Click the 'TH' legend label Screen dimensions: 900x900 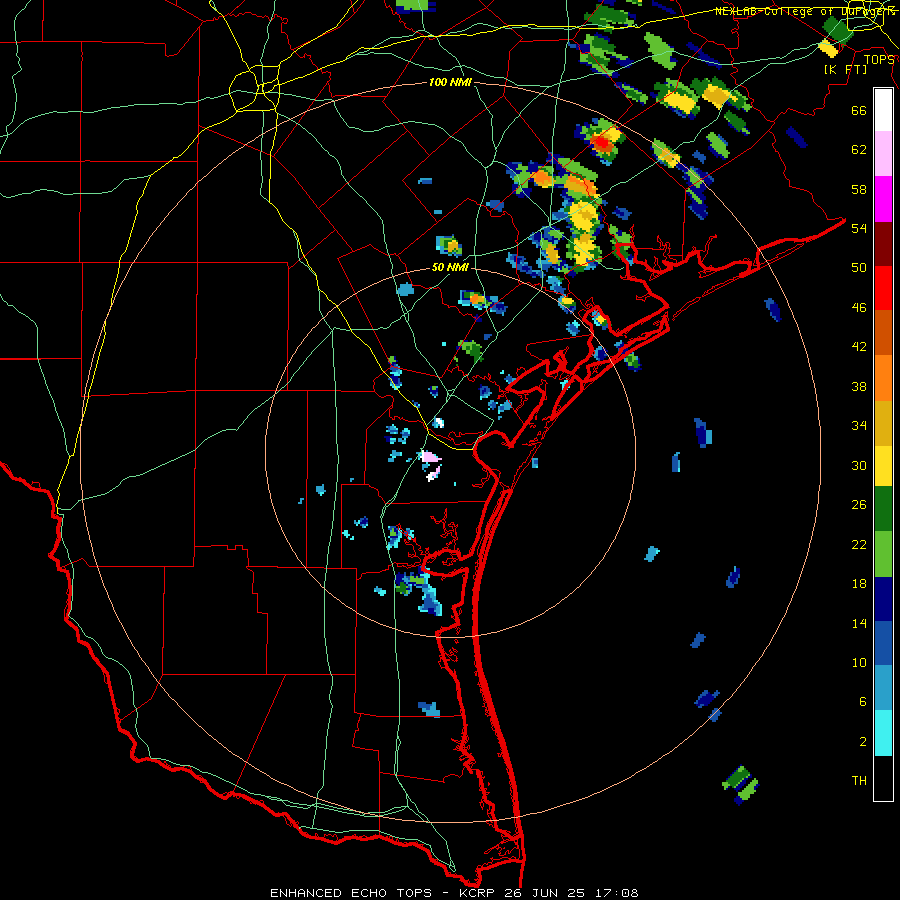tap(859, 781)
